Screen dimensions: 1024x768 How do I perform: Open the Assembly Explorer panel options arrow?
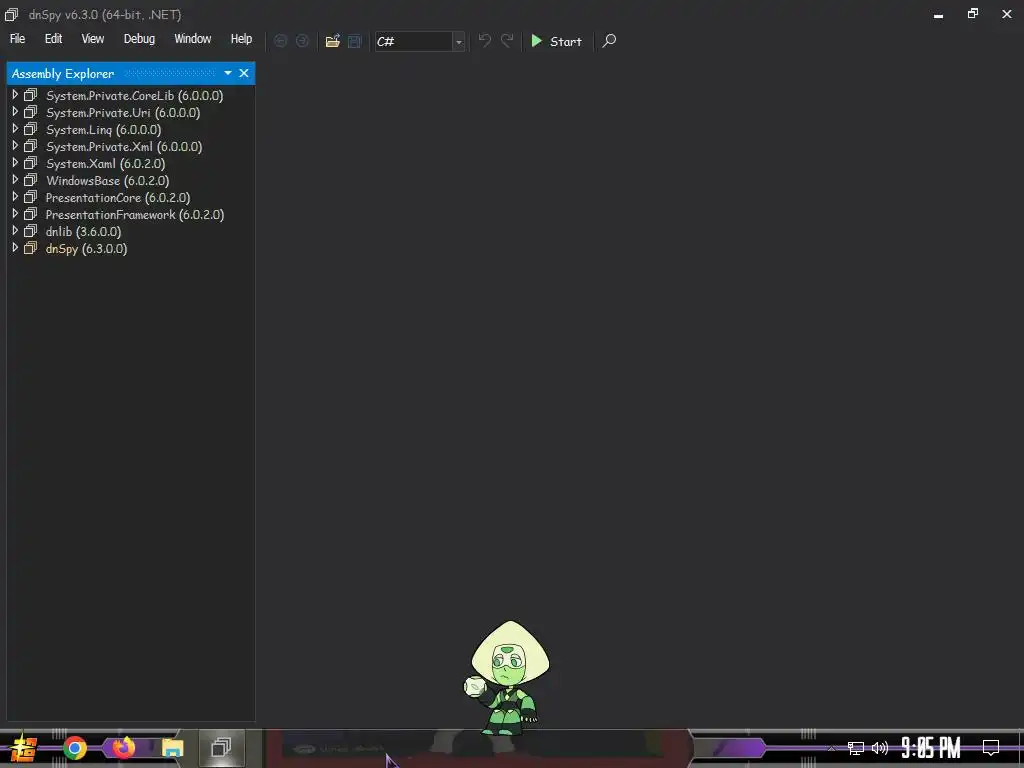click(x=228, y=73)
